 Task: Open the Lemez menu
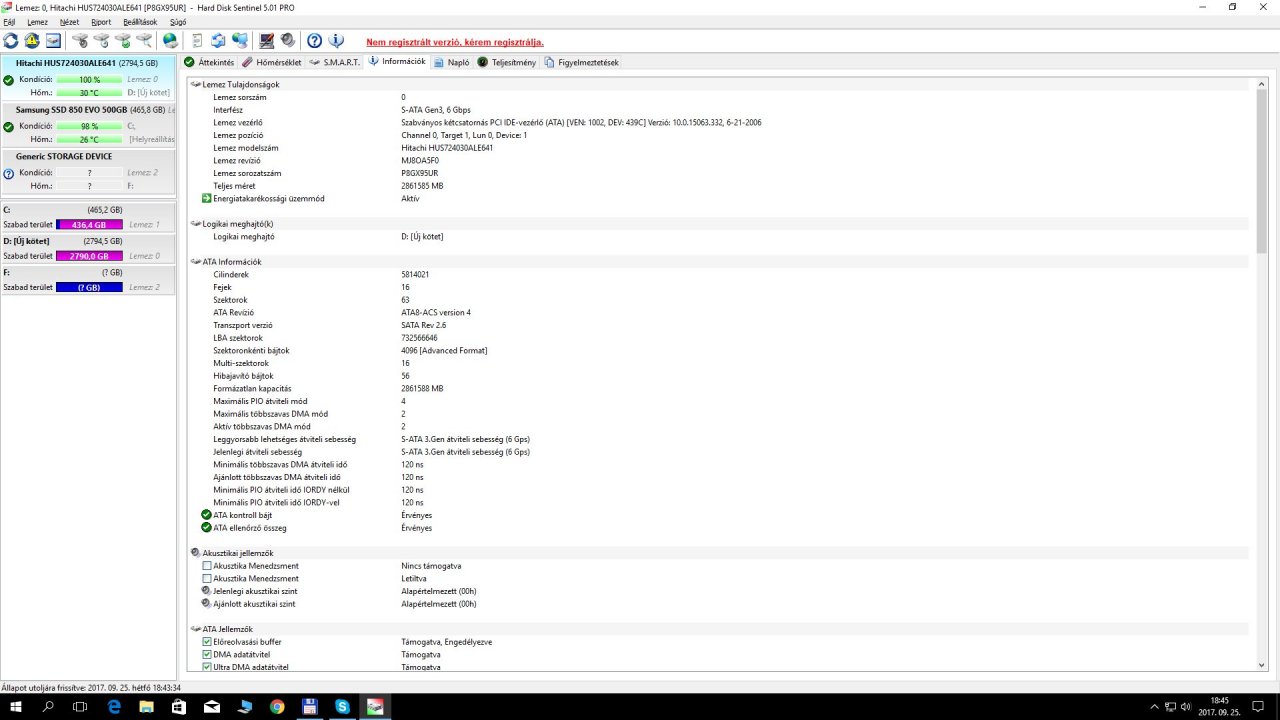(37, 22)
